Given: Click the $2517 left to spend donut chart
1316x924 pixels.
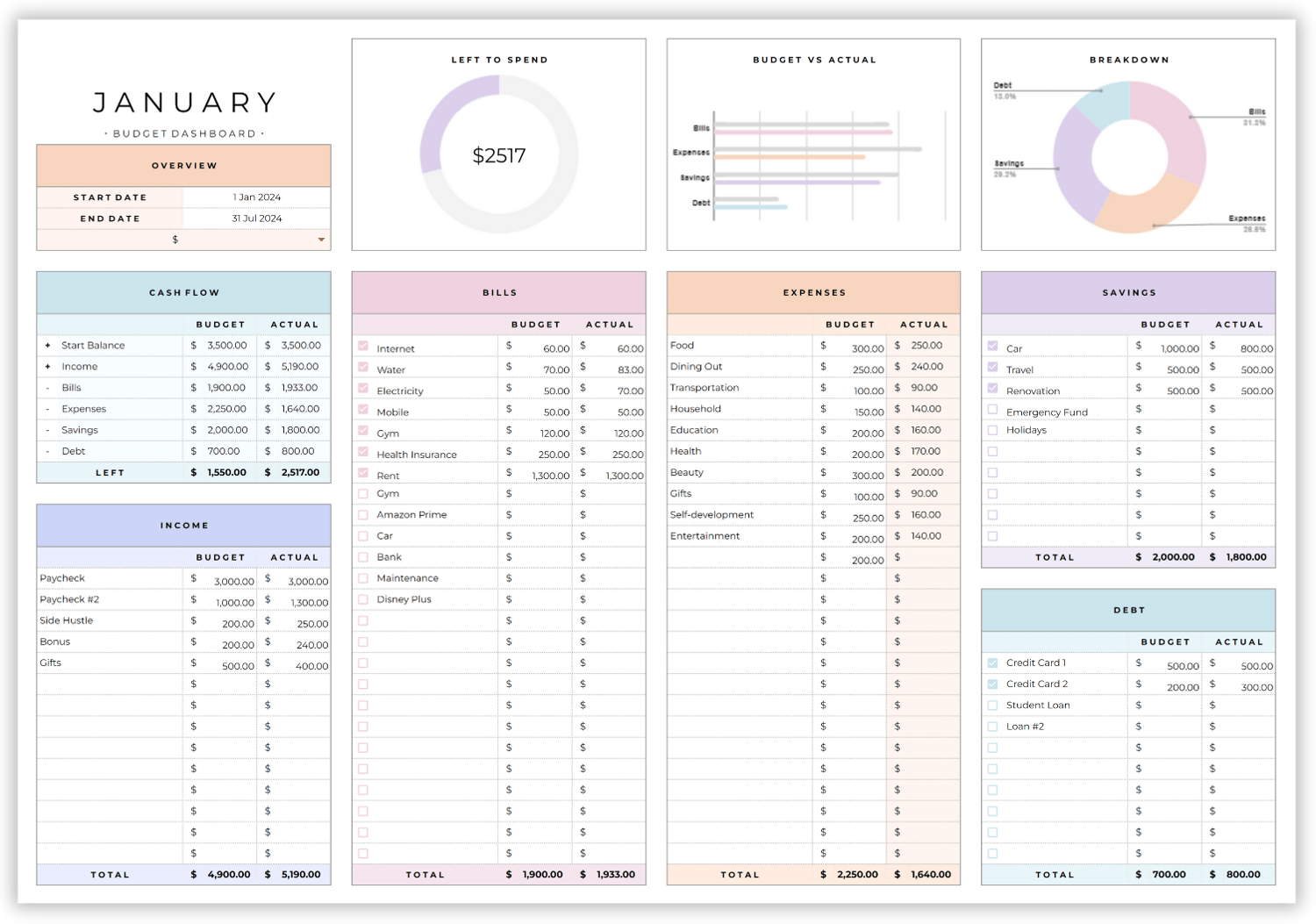Looking at the screenshot, I should 499,154.
